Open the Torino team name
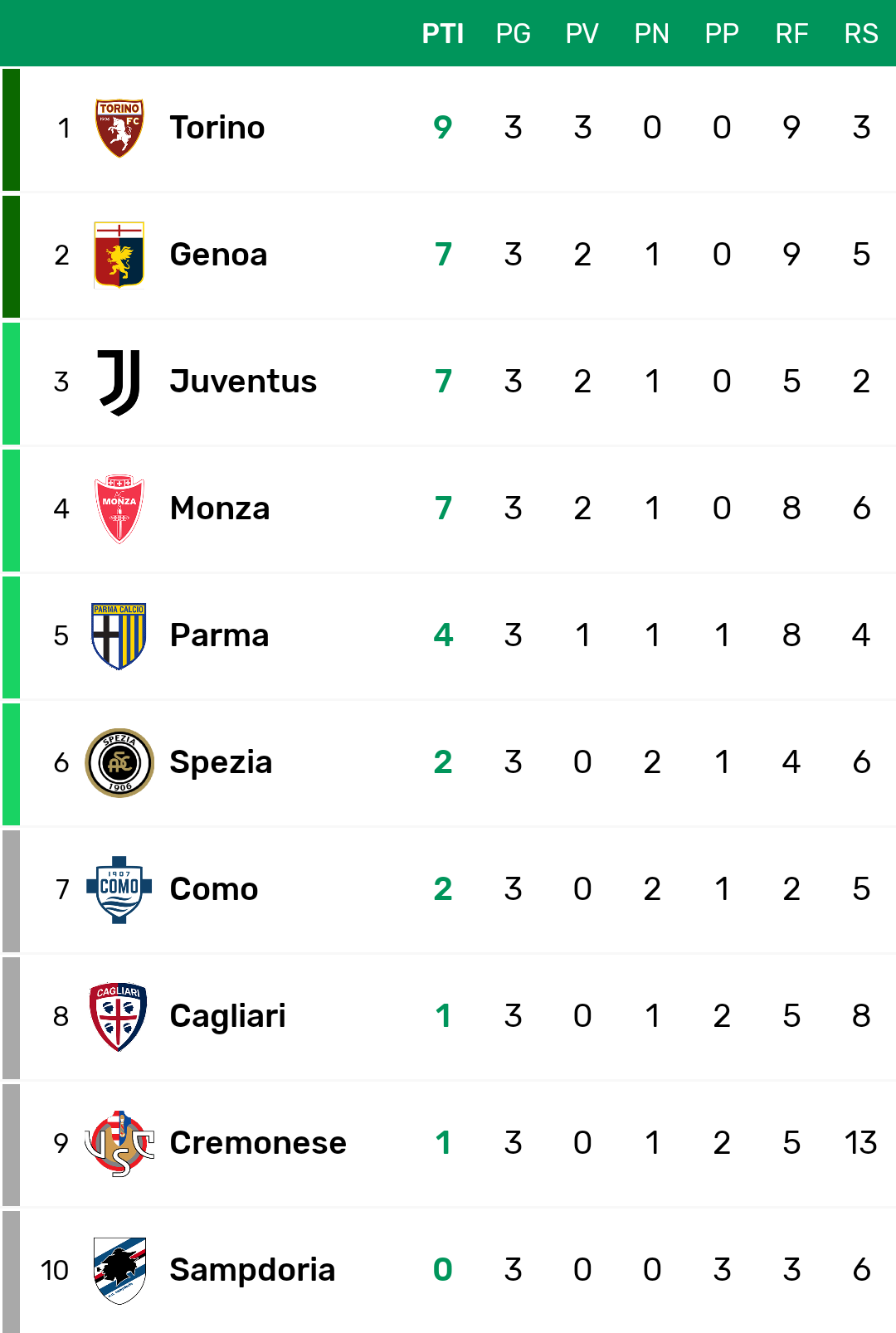This screenshot has height=1333, width=896. pyautogui.click(x=217, y=128)
